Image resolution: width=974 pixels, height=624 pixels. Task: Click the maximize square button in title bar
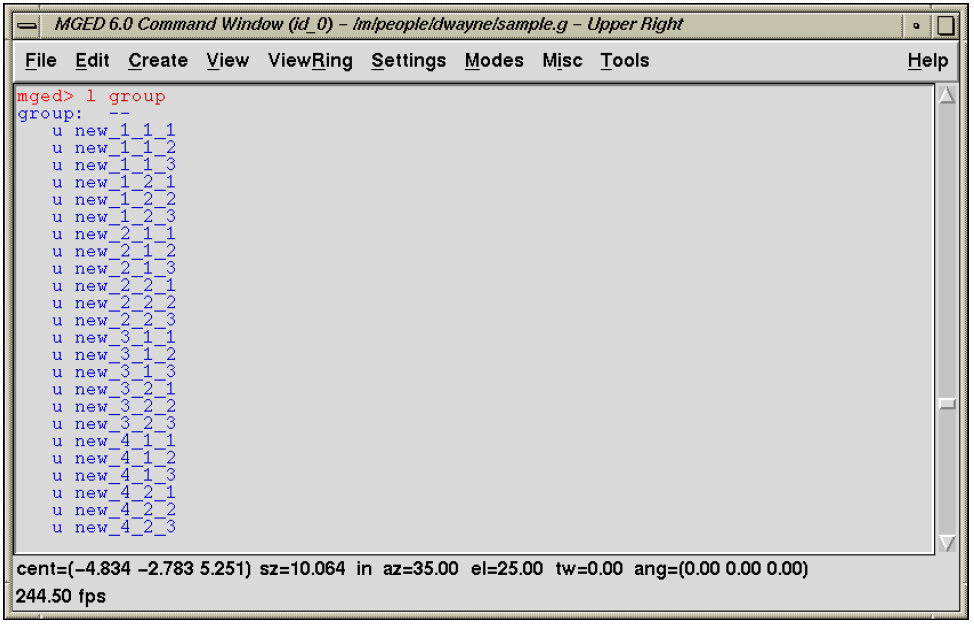[x=945, y=25]
